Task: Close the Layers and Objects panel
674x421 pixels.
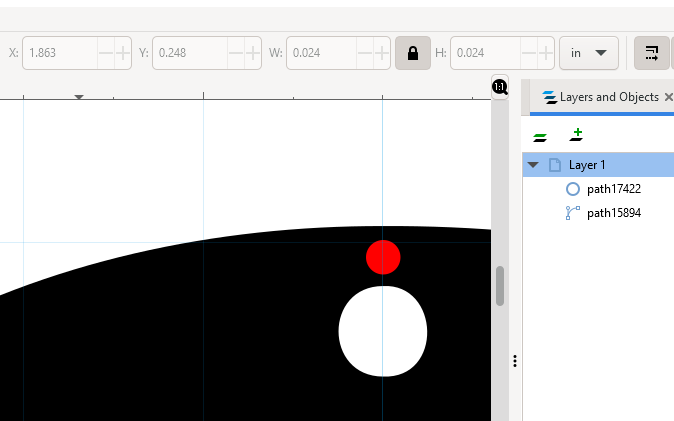Action: tap(668, 97)
